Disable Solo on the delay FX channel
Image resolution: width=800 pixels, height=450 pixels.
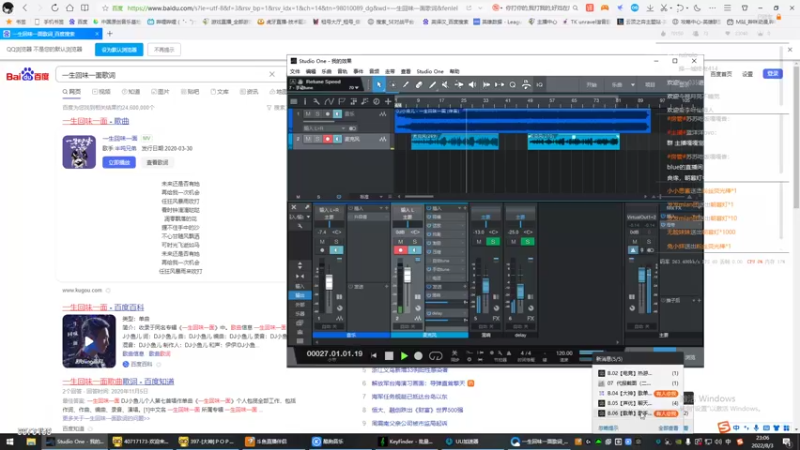[x=528, y=241]
